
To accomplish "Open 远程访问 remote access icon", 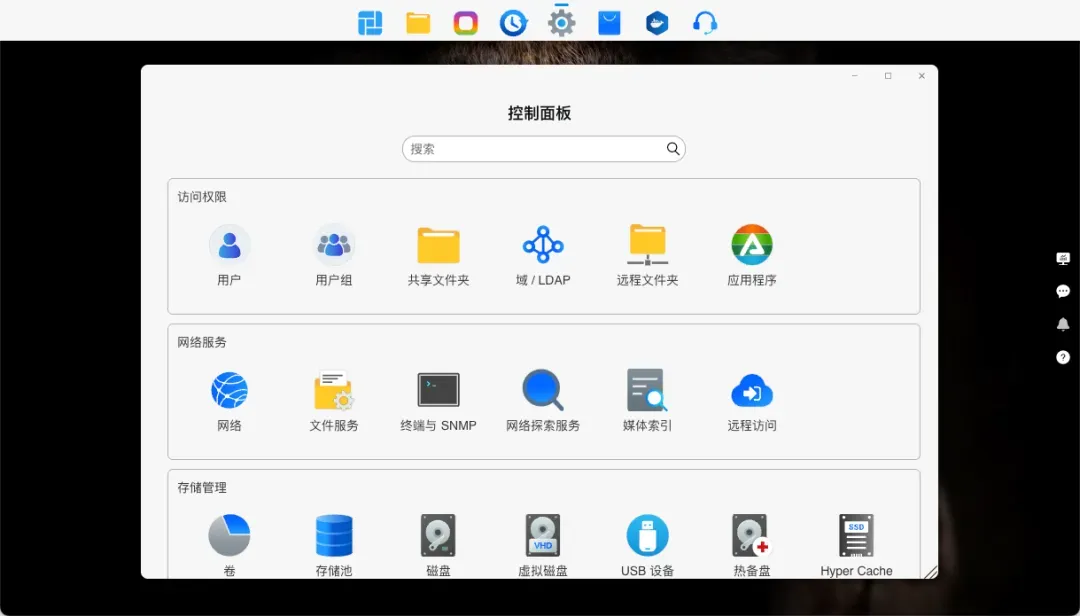I will pyautogui.click(x=752, y=390).
